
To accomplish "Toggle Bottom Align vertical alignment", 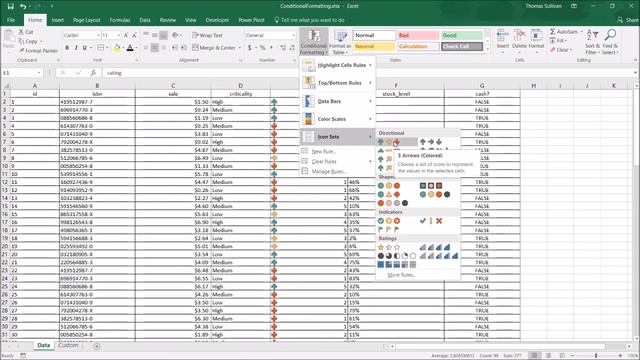I will tap(163, 36).
